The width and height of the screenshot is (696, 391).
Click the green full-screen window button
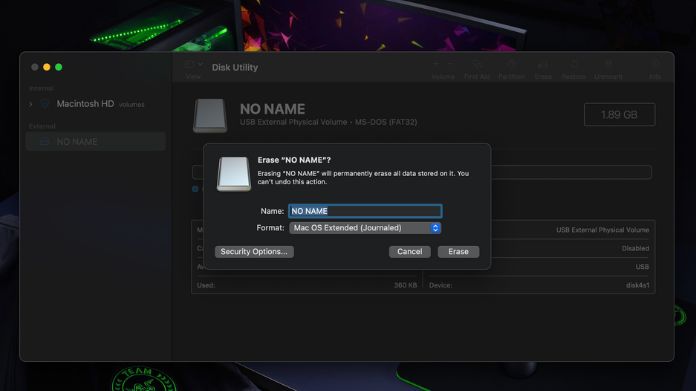tap(59, 67)
